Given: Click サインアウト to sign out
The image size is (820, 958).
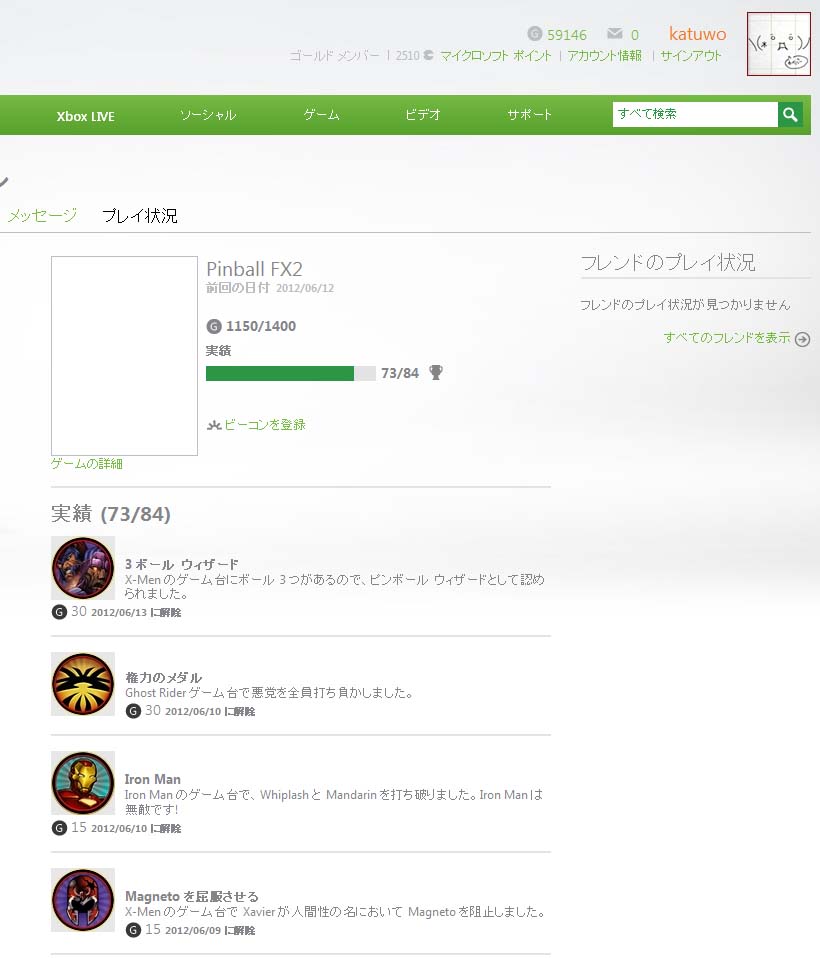Looking at the screenshot, I should (x=691, y=56).
